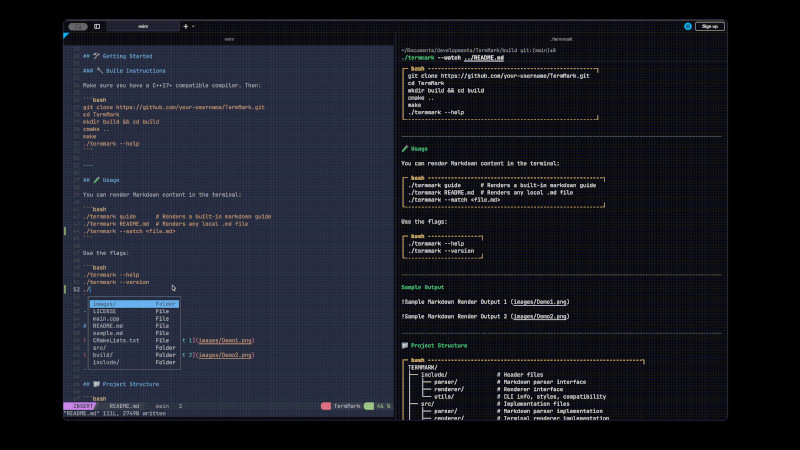Place cursor at line 52 in the editor
The width and height of the screenshot is (800, 450).
tap(89, 289)
